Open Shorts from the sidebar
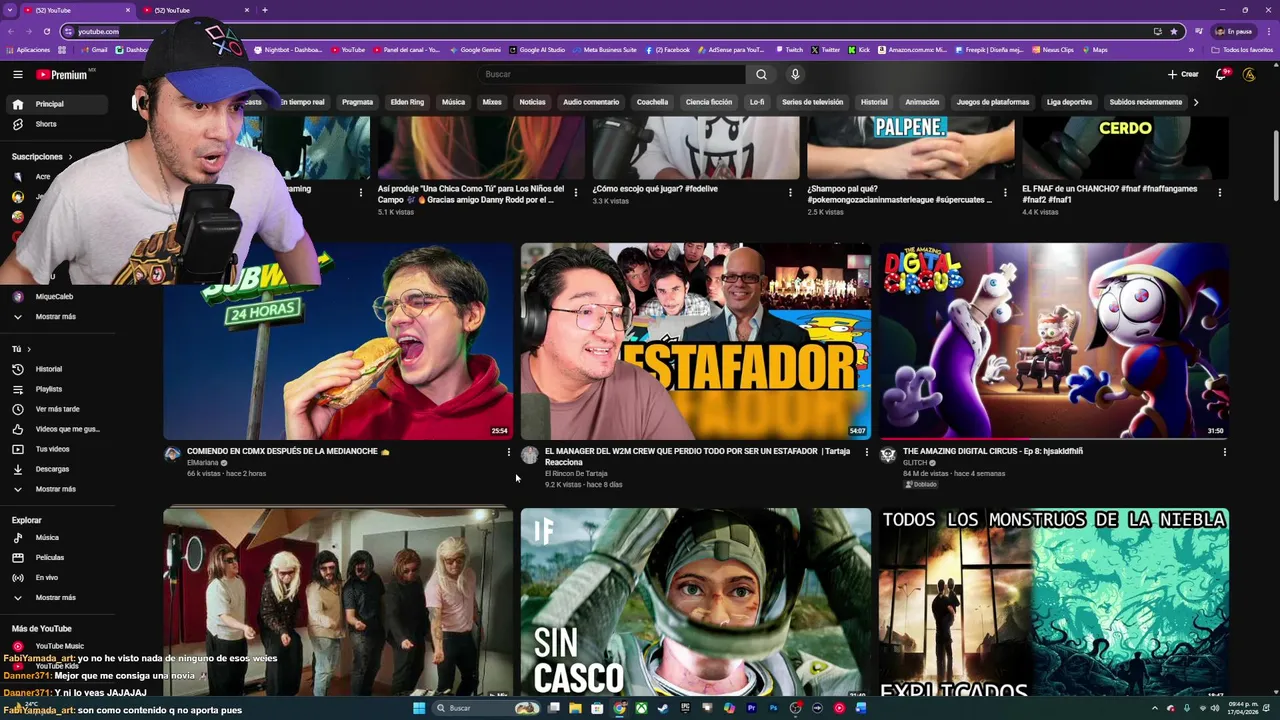The height and width of the screenshot is (720, 1280). tap(46, 124)
